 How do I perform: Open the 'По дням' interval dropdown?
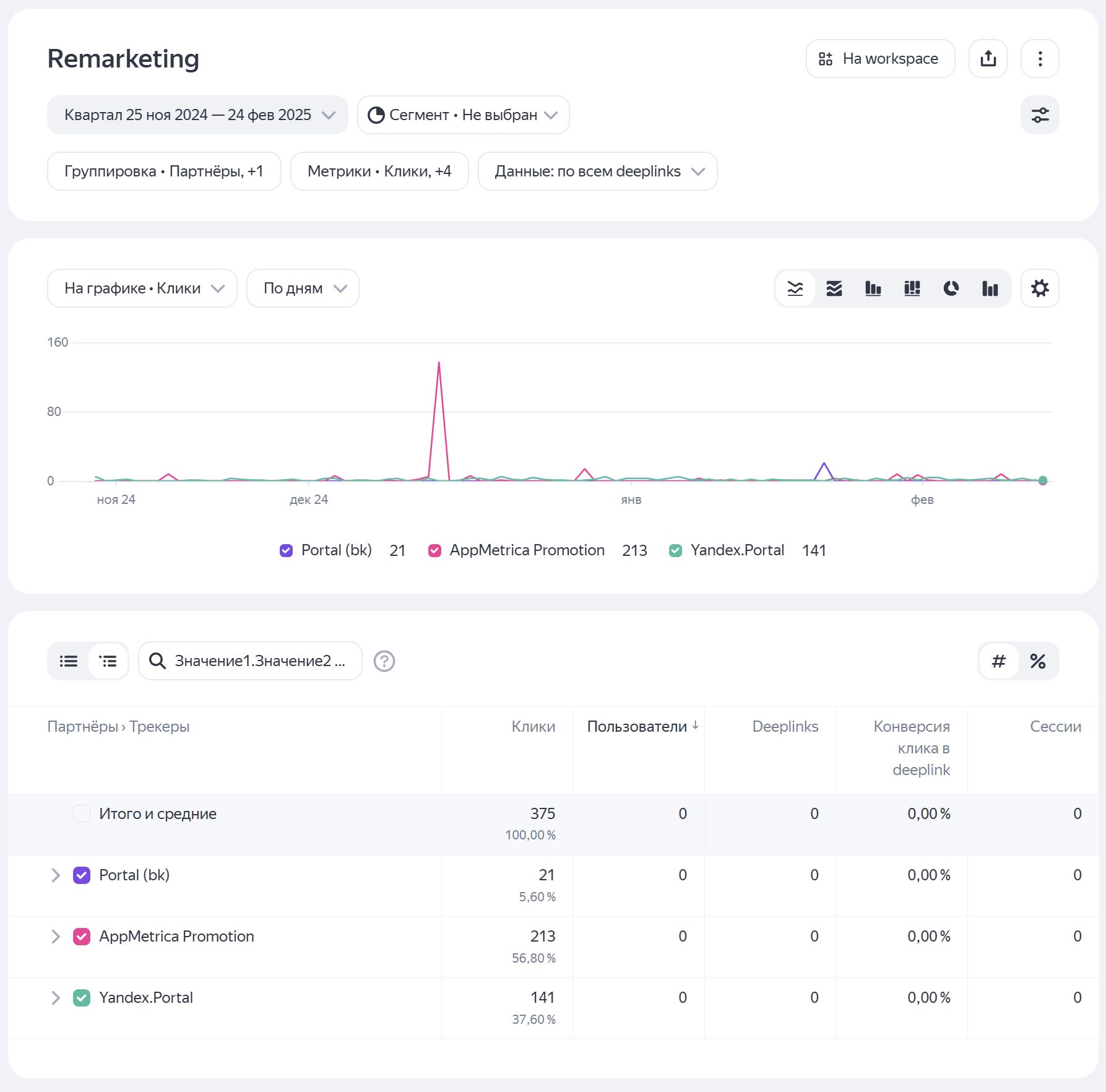point(303,288)
